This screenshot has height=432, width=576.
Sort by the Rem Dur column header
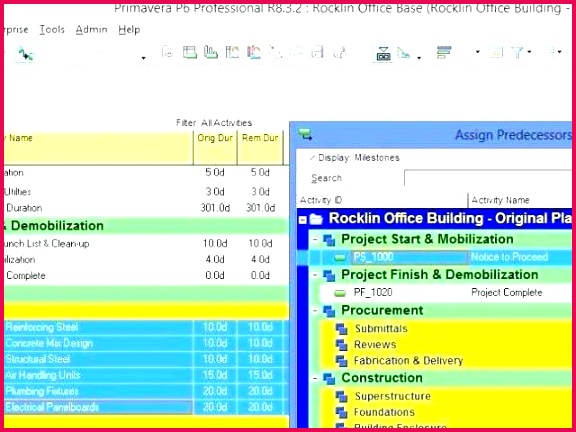(260, 148)
